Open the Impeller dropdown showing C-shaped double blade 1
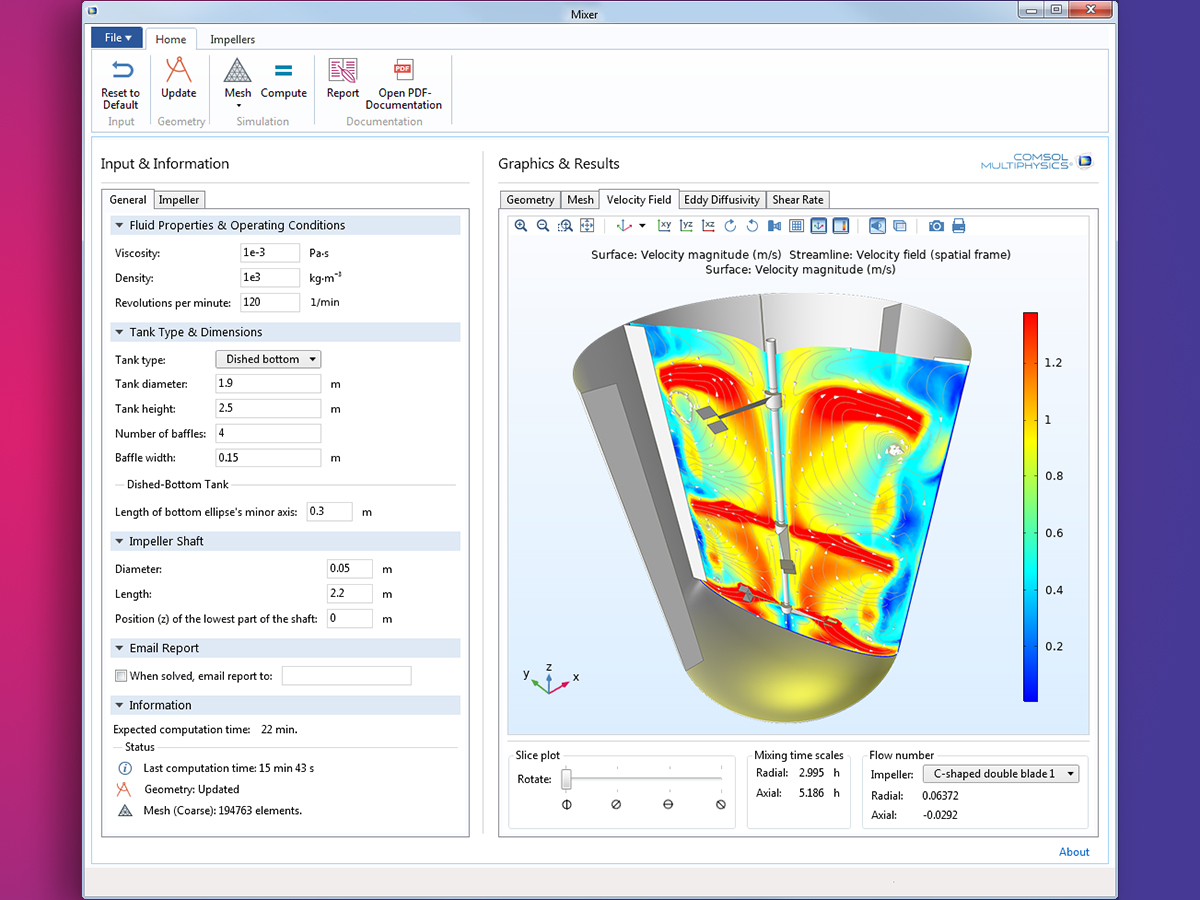Screen dimensions: 1200x900 1000,773
